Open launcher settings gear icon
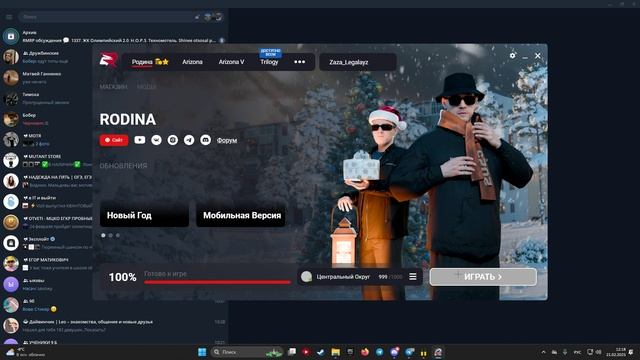Screen dimensions: 640x360 click(513, 56)
